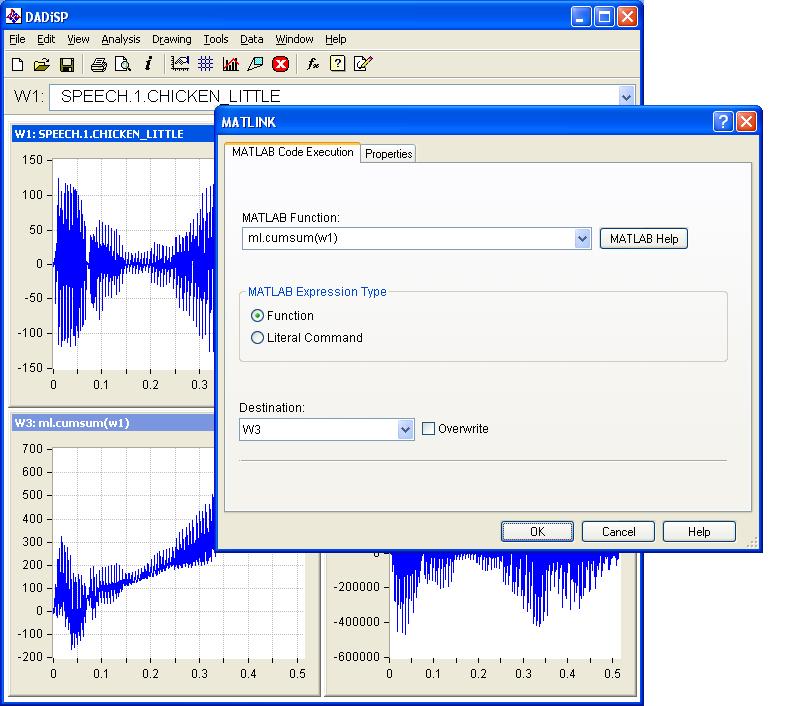This screenshot has width=800, height=706.
Task: Click the bar chart style toolbar icon
Action: [231, 64]
